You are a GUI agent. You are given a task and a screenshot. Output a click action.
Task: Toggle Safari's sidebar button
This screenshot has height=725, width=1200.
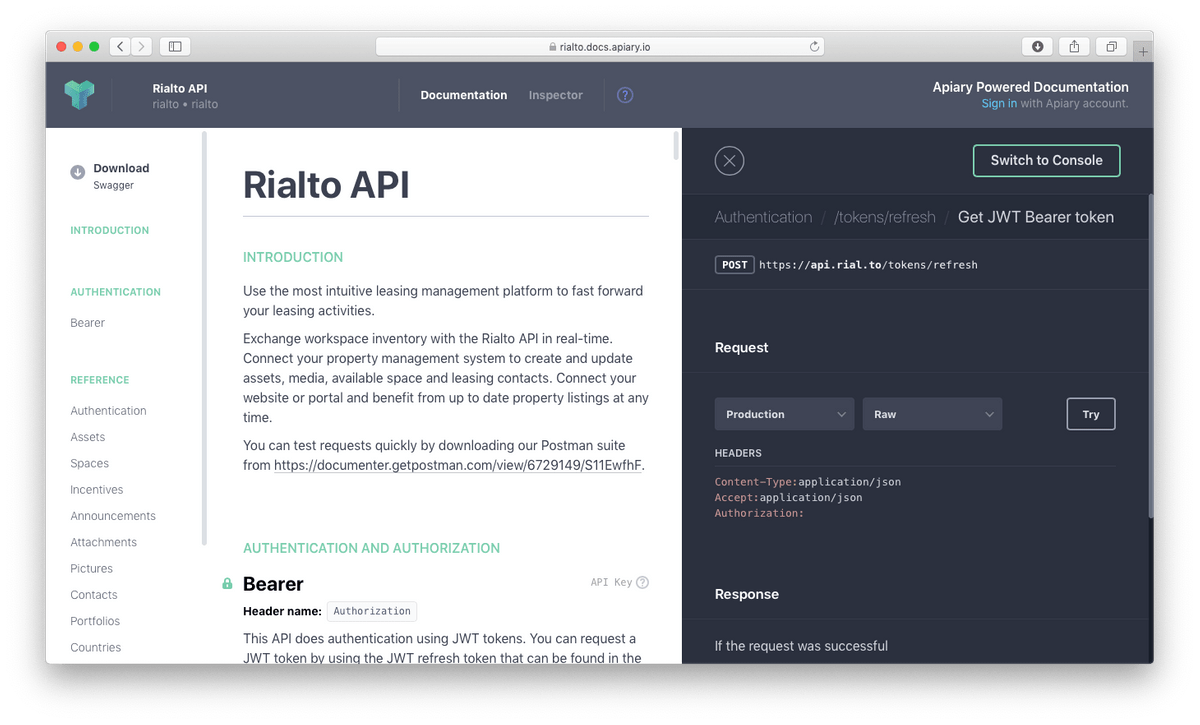175,46
